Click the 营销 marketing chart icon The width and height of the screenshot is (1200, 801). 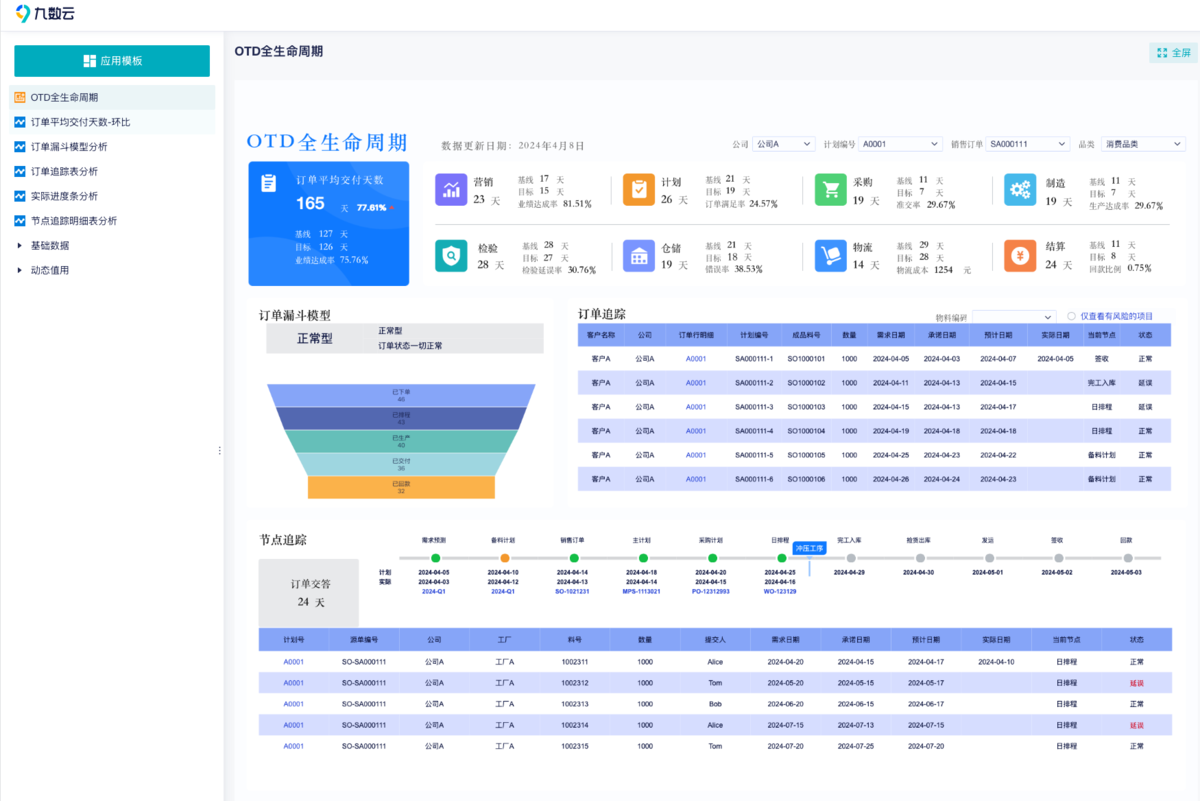coord(451,190)
